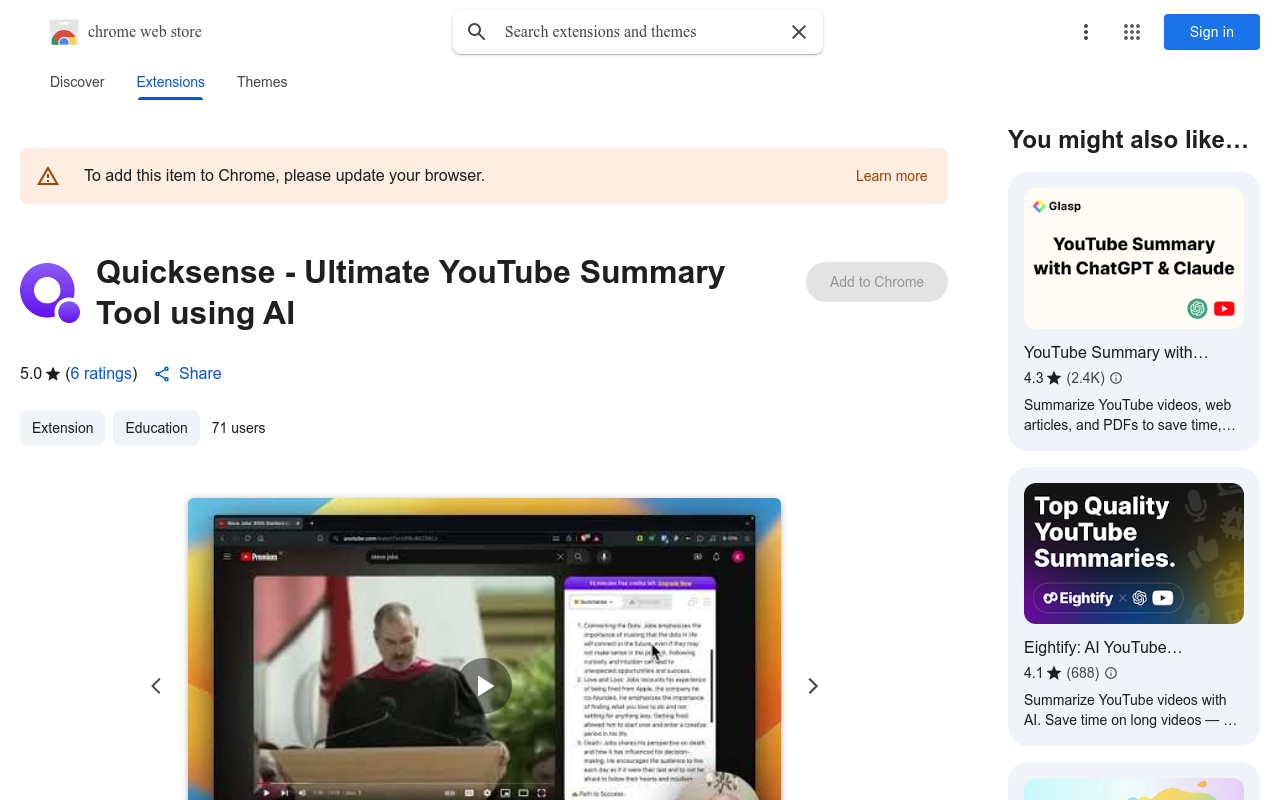Click the info icon beside 688 ratings
This screenshot has width=1280, height=800.
(1111, 673)
